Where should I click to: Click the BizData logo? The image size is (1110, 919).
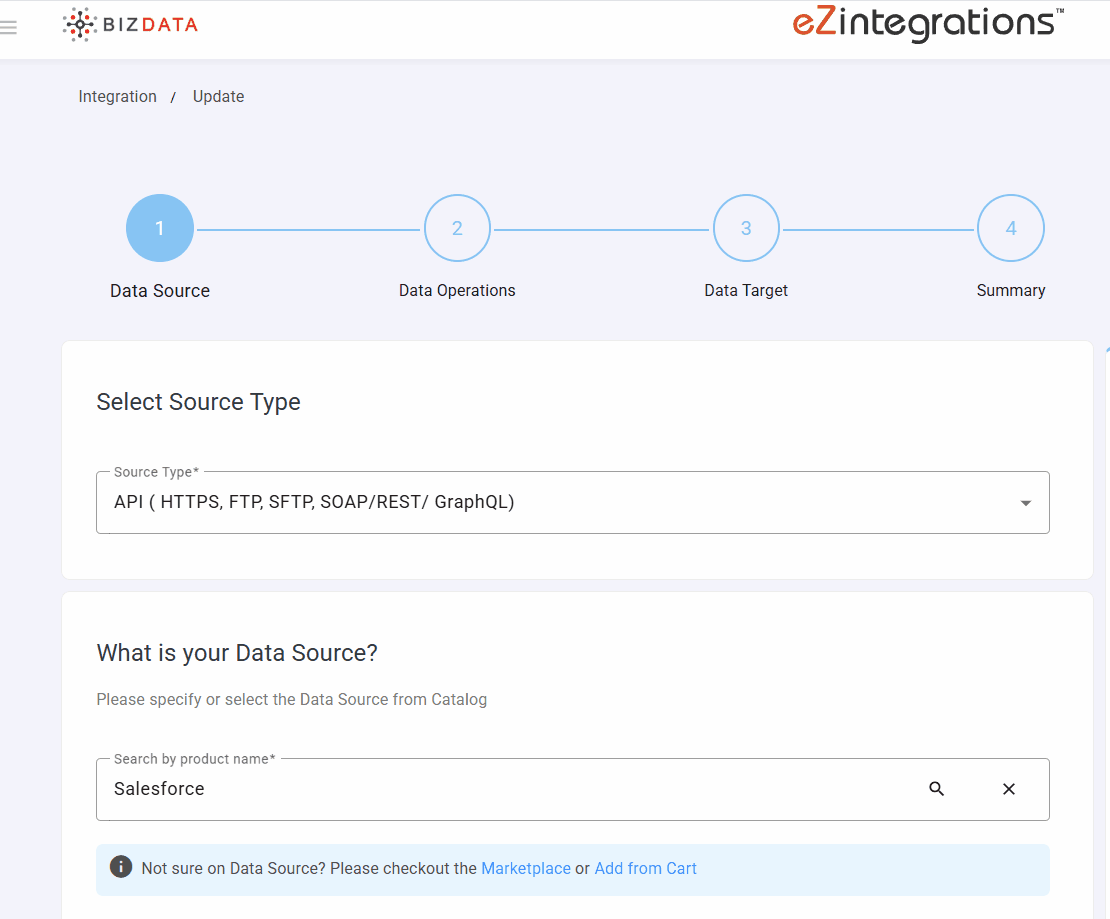pos(130,25)
